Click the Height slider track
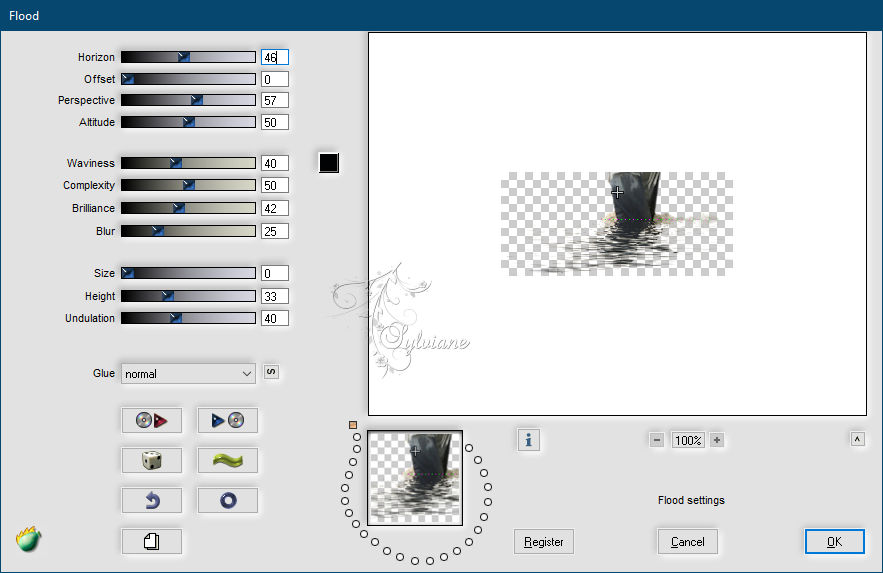Image resolution: width=883 pixels, height=573 pixels. [x=188, y=296]
